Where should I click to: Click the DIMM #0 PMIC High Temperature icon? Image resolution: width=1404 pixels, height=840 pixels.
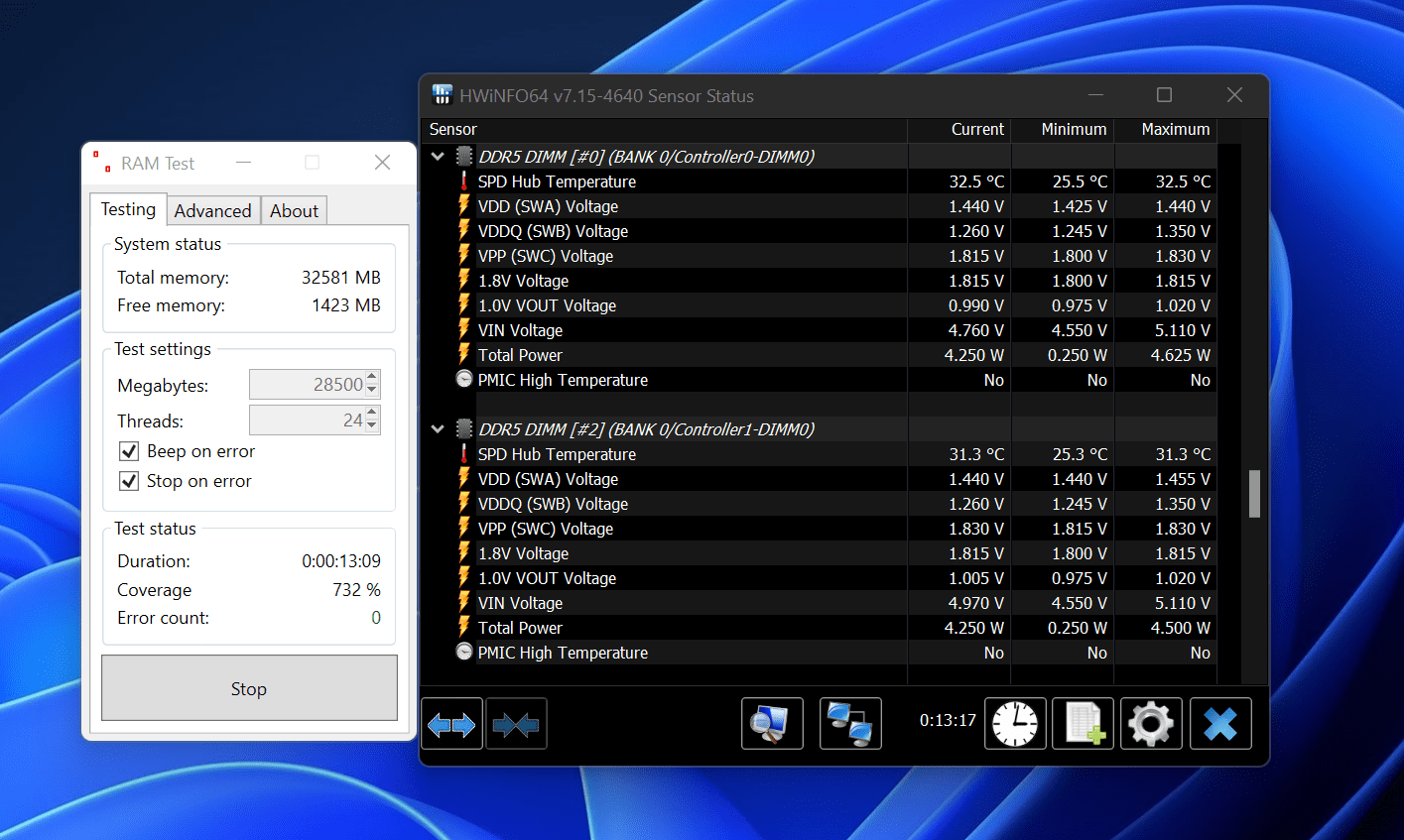tap(463, 379)
